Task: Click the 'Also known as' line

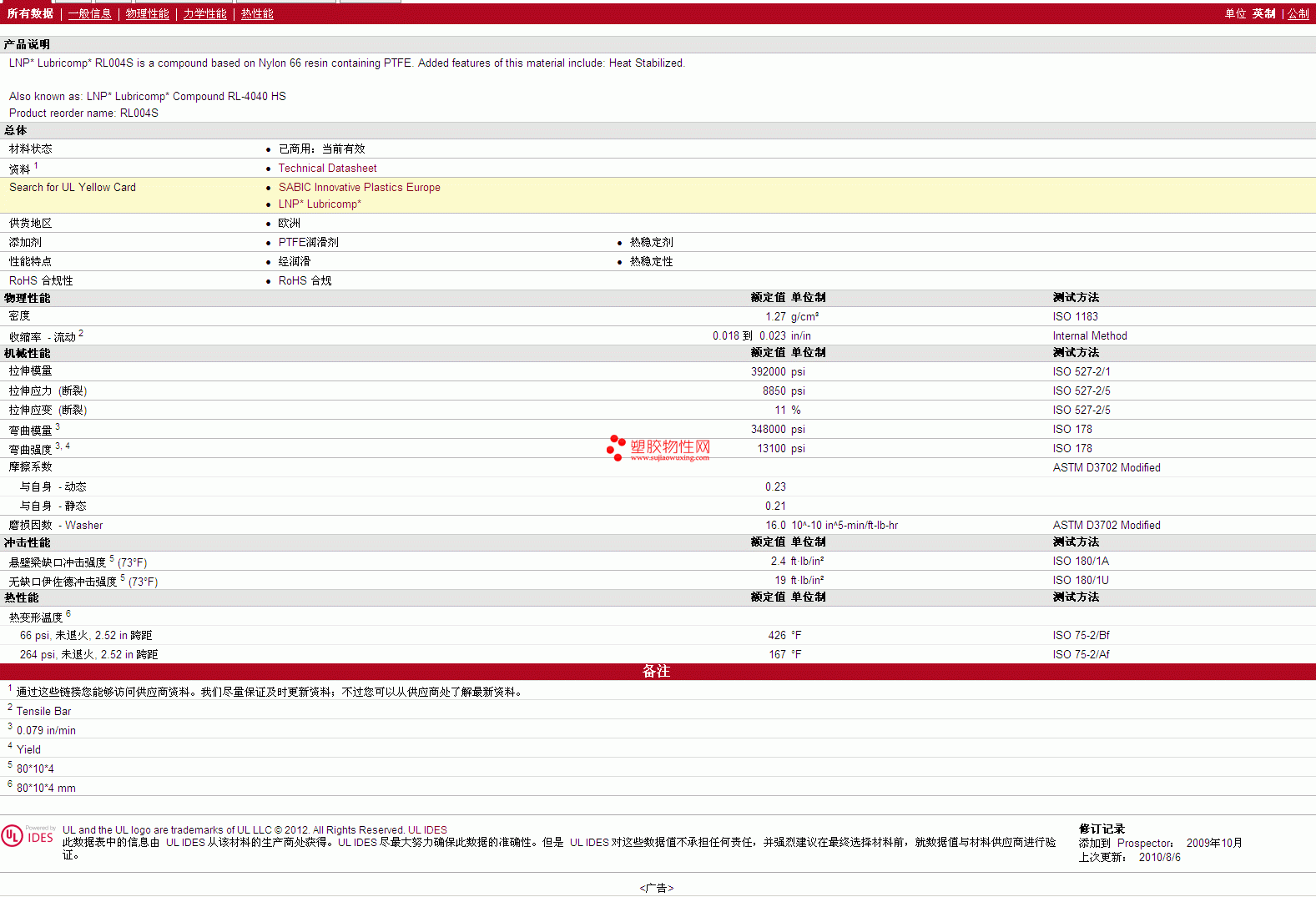Action: [148, 96]
